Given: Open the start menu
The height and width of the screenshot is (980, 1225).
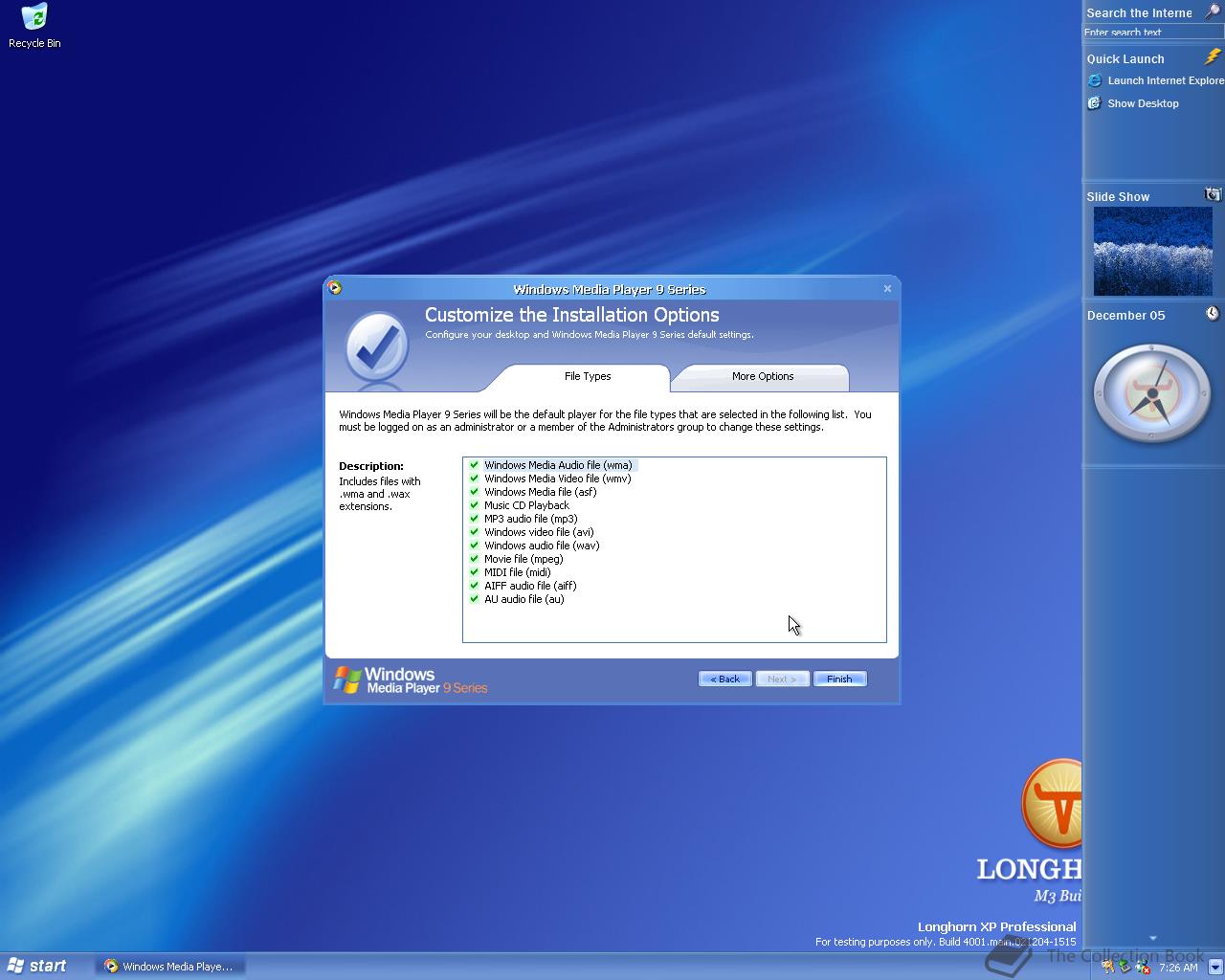Looking at the screenshot, I should click(x=36, y=966).
